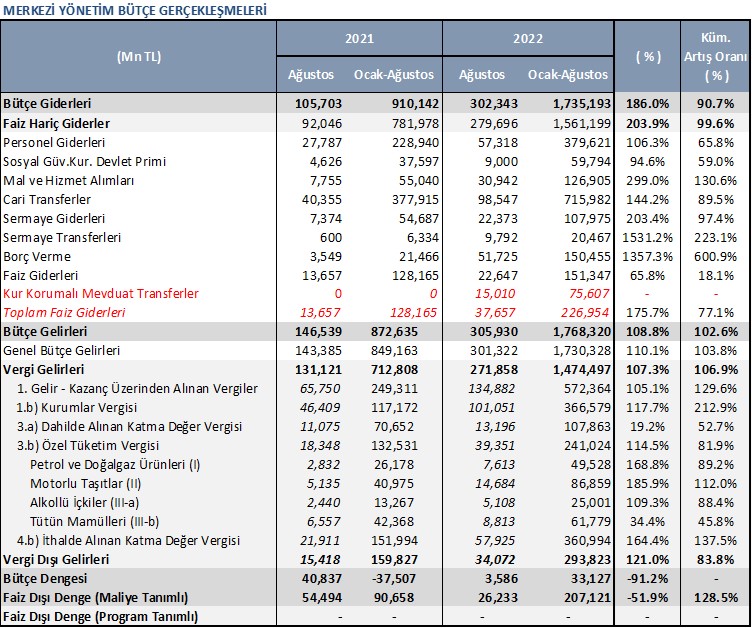This screenshot has height=628, width=752.
Task: Select 'Motorlu Taşıtlar (II)' label
Action: [85, 484]
